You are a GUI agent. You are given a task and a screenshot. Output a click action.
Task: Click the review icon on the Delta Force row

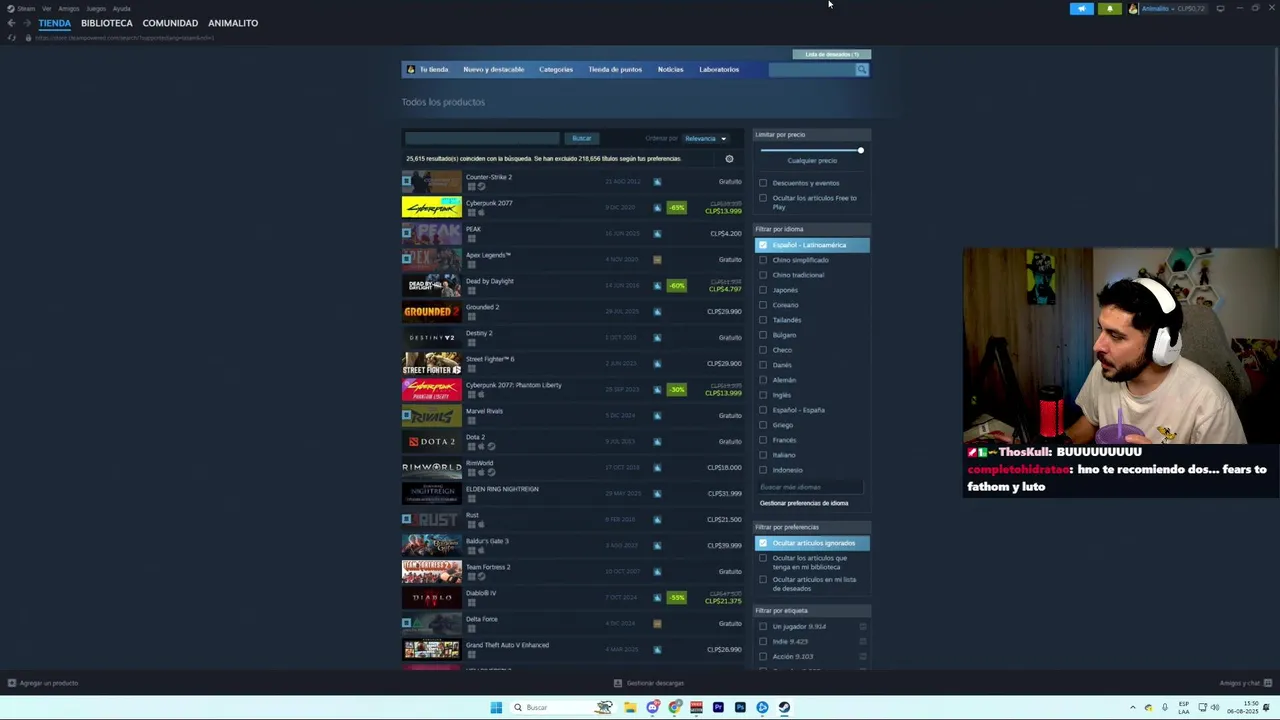657,624
